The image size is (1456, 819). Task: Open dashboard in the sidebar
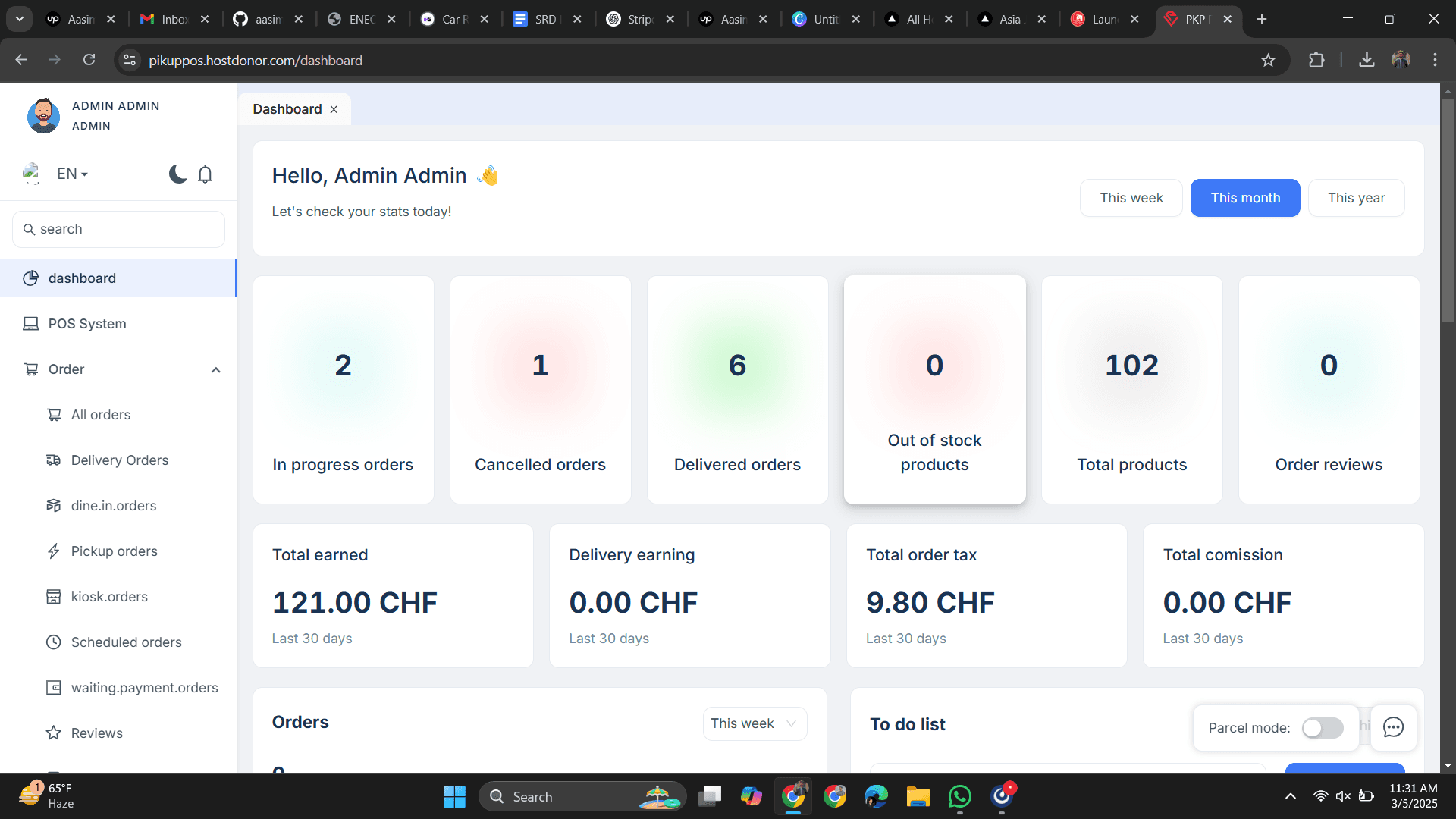tap(118, 278)
